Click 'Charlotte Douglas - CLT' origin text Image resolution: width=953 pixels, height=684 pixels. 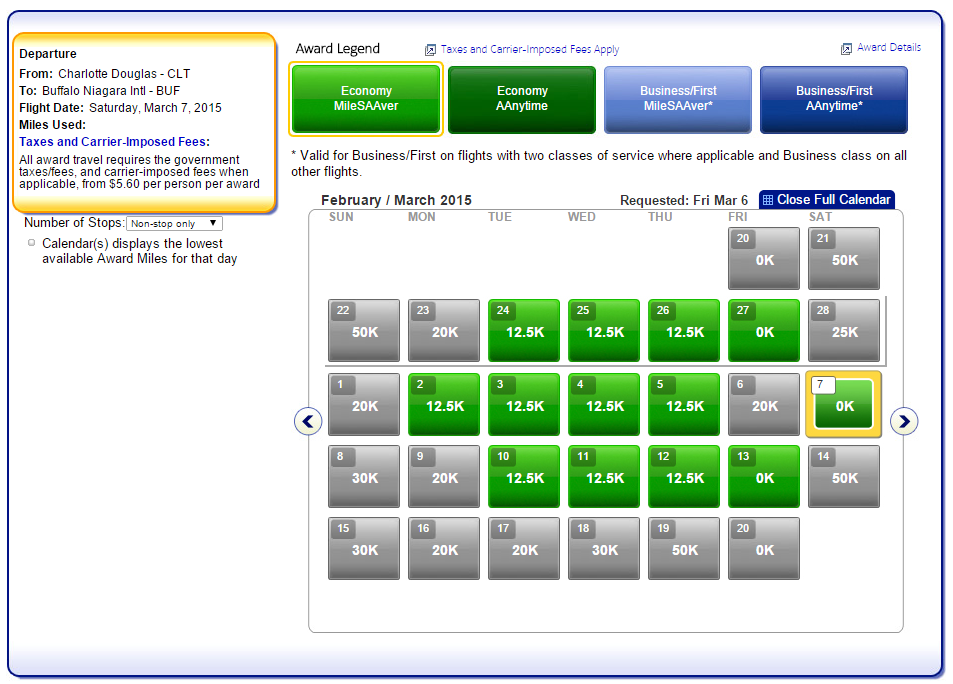tap(124, 74)
